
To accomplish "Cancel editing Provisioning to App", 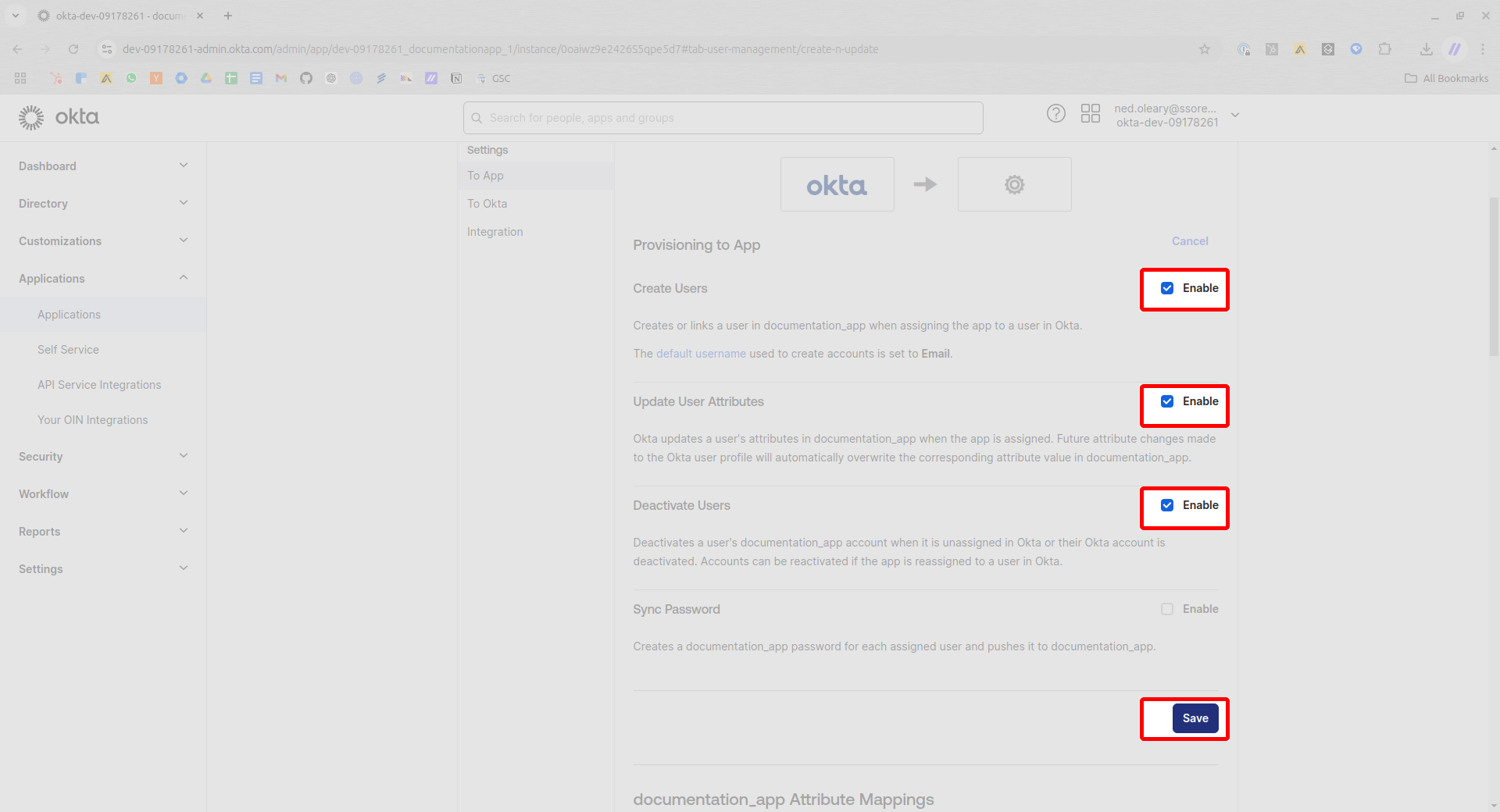I will (x=1189, y=241).
